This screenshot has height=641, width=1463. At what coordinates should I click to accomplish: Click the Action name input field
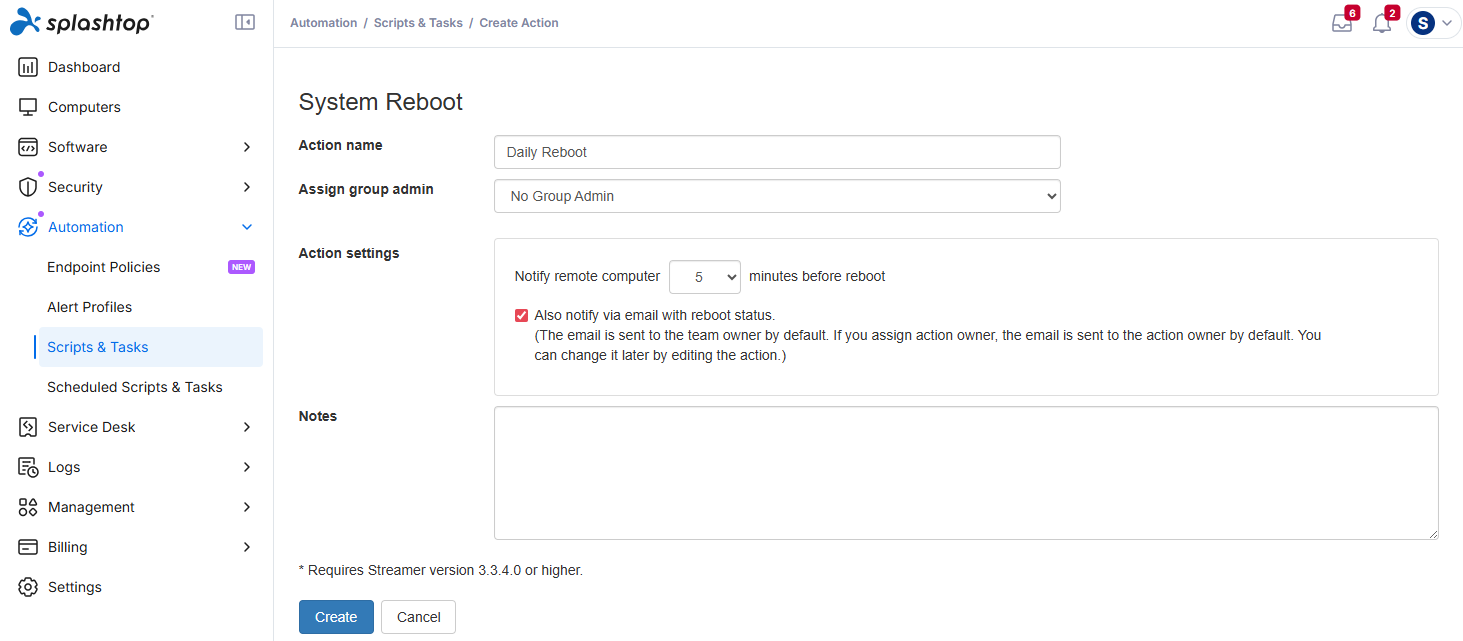pos(777,152)
